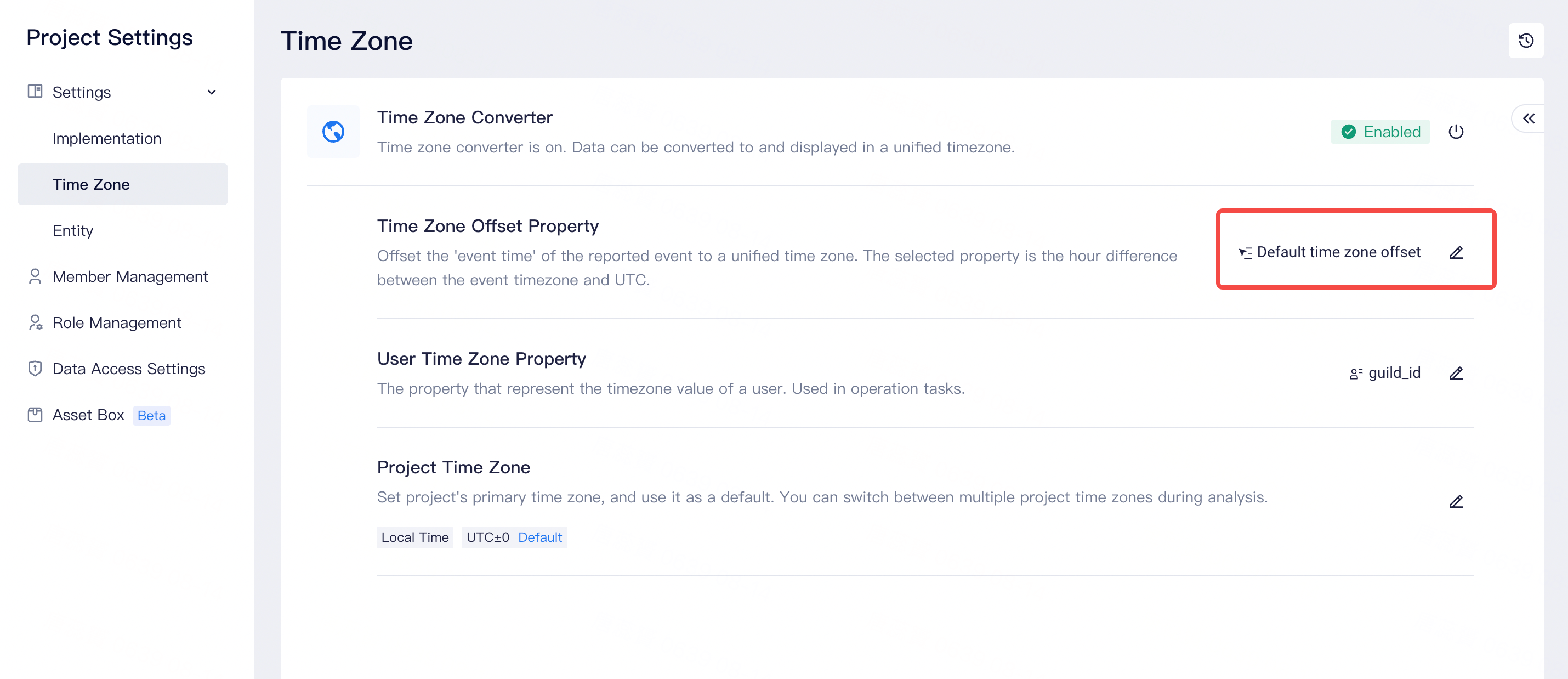The width and height of the screenshot is (1568, 679).
Task: Collapse the side panel with double chevron
Action: point(1529,118)
